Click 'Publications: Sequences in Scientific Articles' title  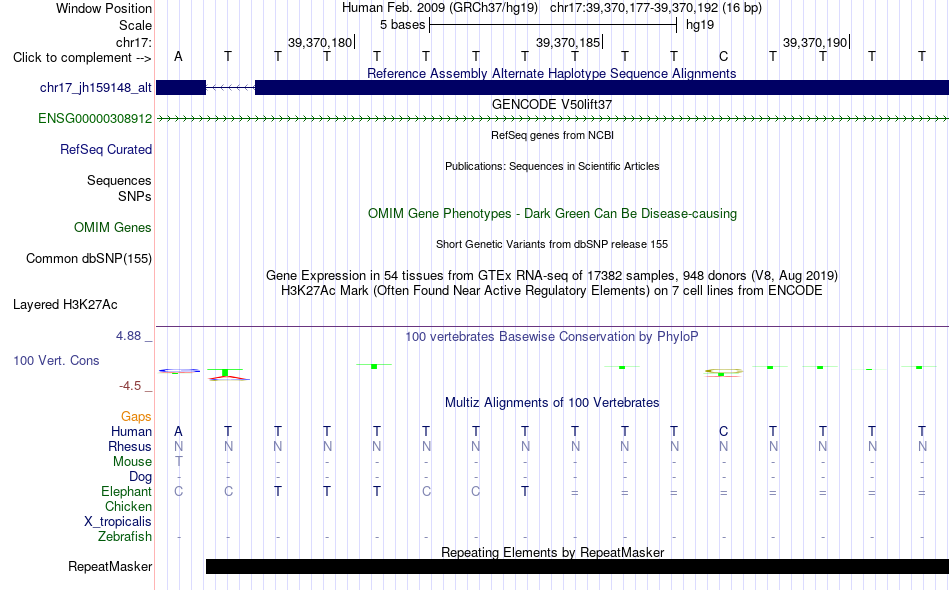552,167
